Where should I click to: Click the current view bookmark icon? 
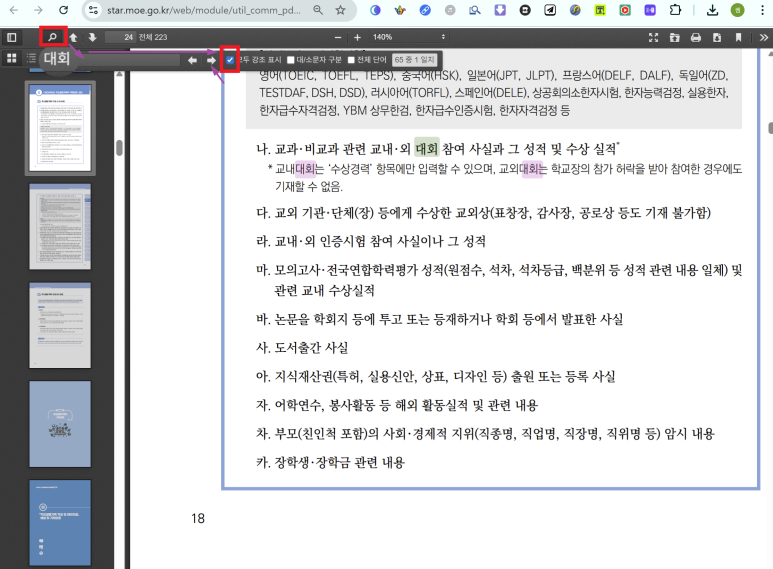click(738, 37)
